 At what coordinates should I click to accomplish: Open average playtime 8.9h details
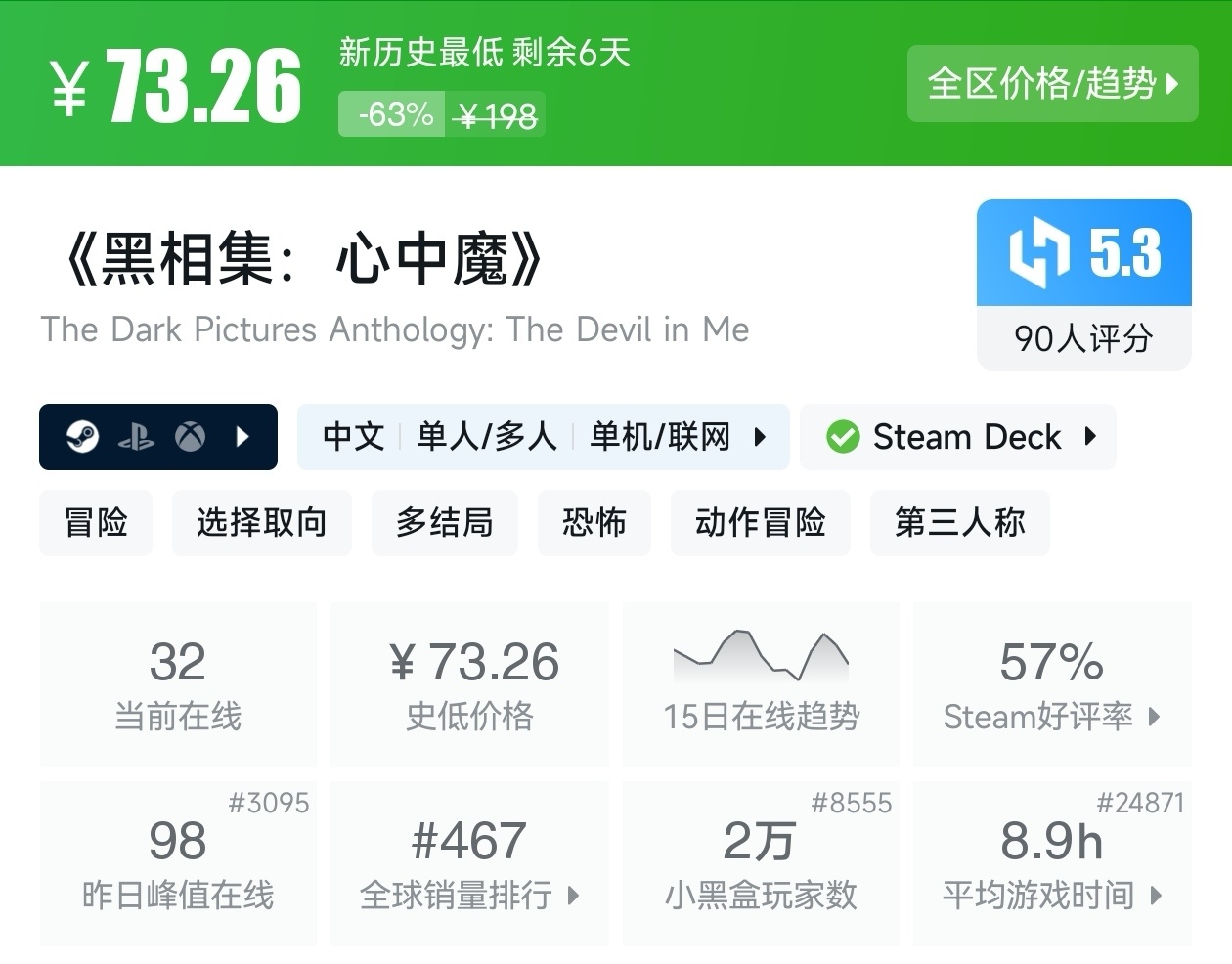1051,862
